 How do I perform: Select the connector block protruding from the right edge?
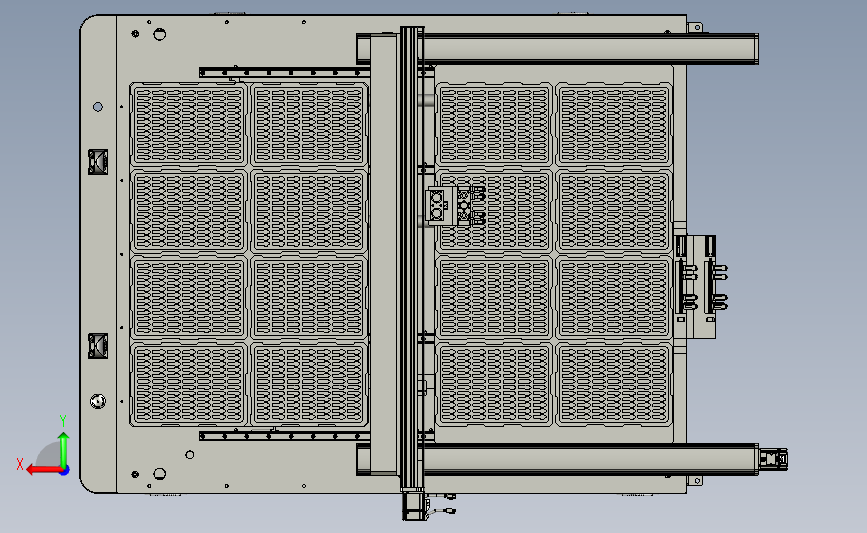tap(701, 285)
